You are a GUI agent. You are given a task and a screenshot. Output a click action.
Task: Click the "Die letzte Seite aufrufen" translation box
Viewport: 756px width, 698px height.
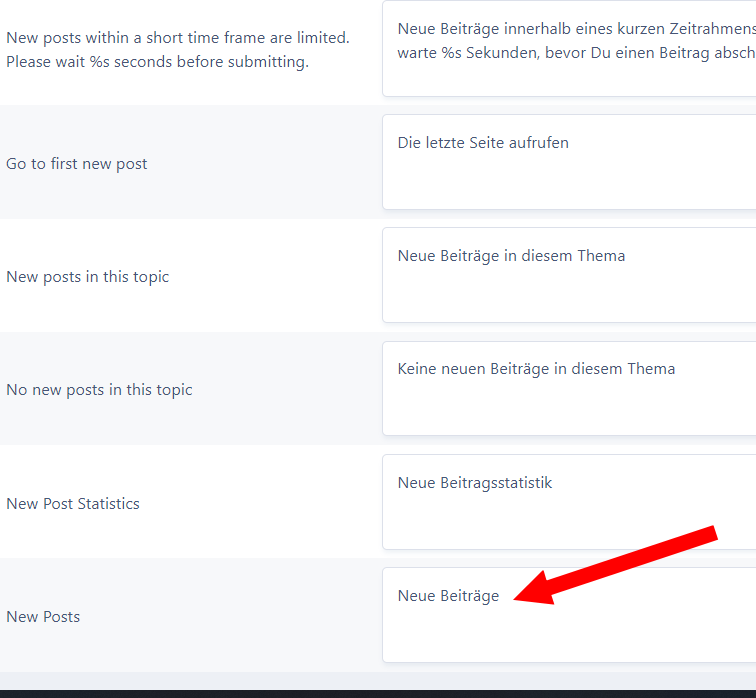point(568,163)
